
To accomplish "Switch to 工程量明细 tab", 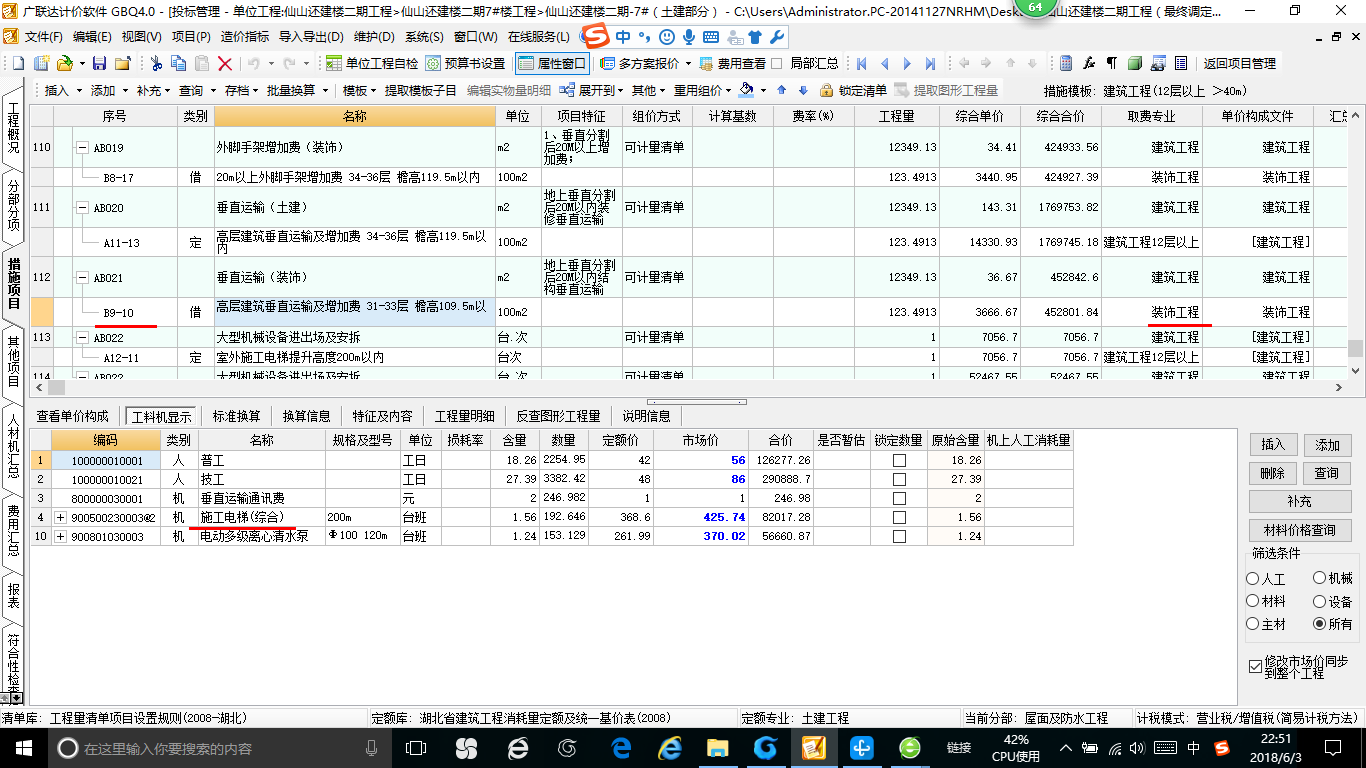I will click(x=464, y=416).
